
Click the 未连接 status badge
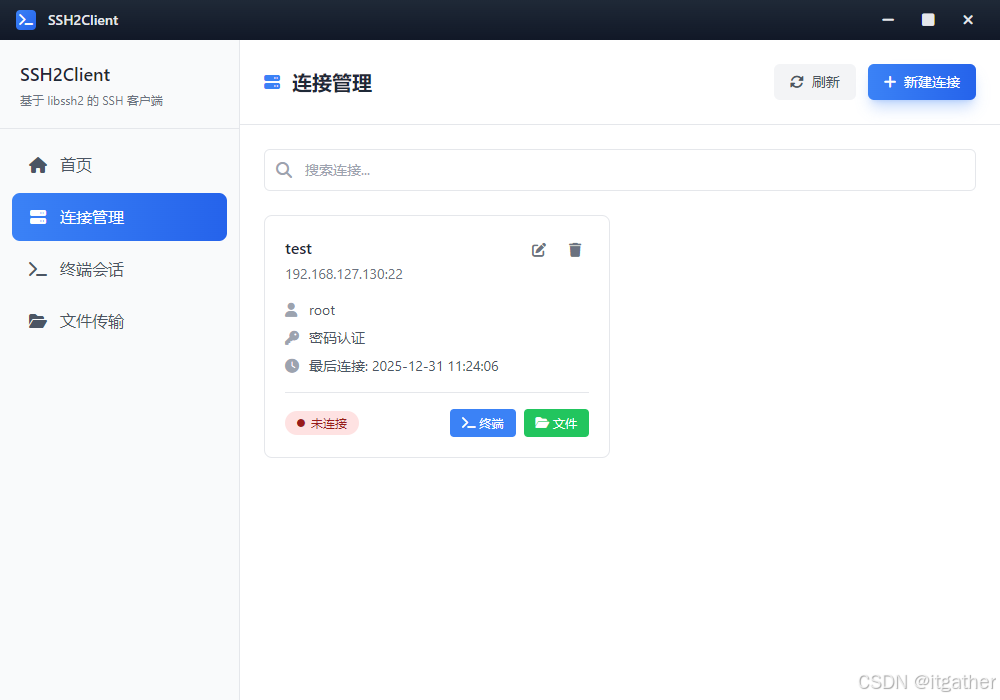[x=322, y=423]
